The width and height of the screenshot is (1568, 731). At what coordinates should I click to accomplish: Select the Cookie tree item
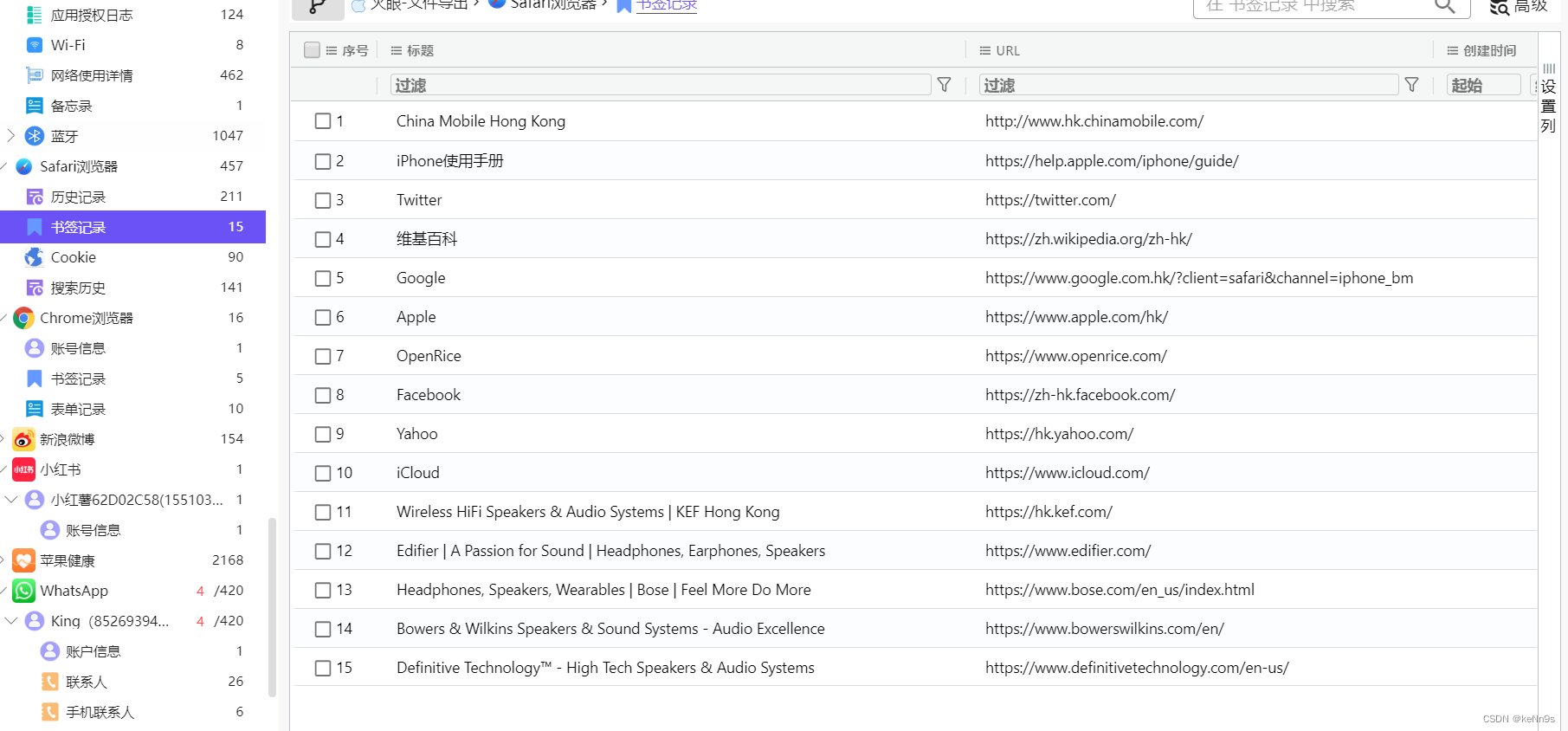coord(133,257)
